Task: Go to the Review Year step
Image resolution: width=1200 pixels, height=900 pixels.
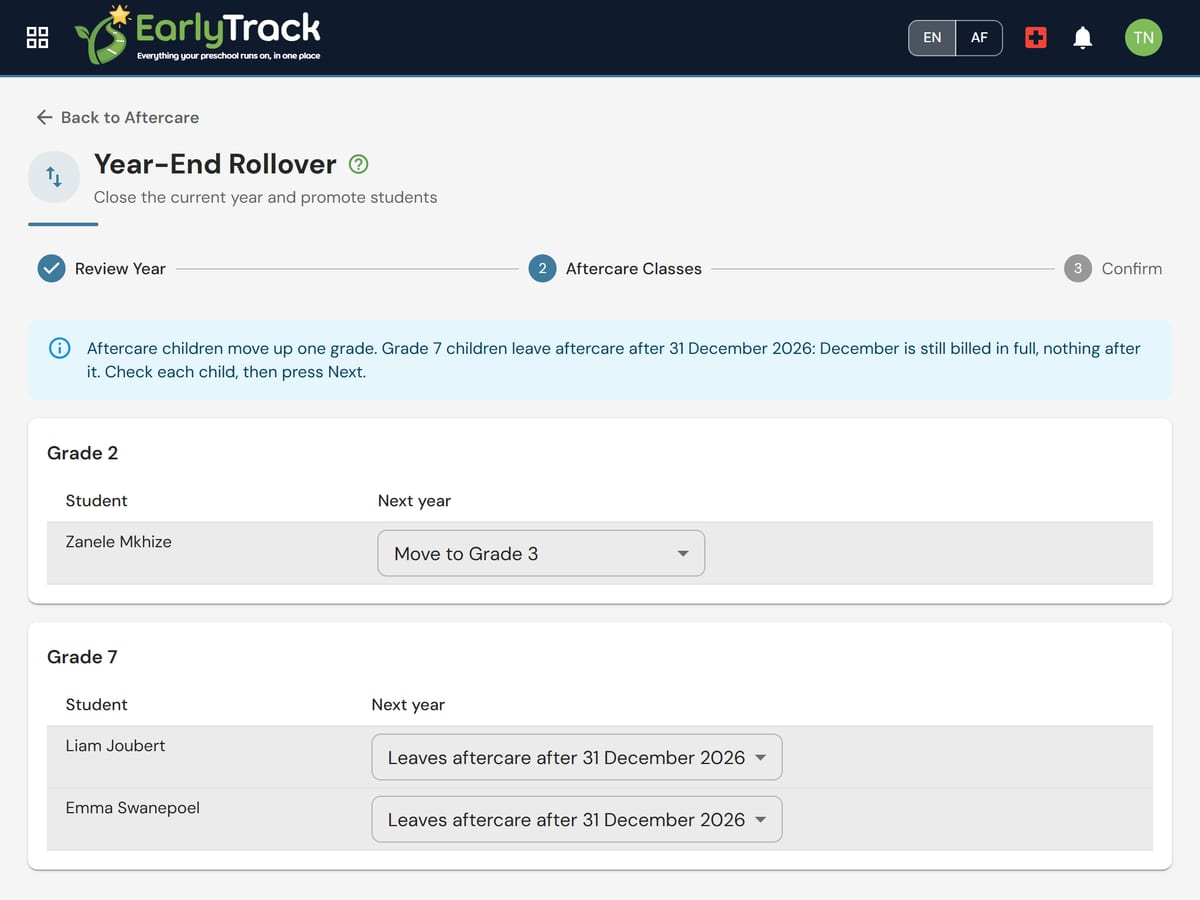Action: click(102, 268)
